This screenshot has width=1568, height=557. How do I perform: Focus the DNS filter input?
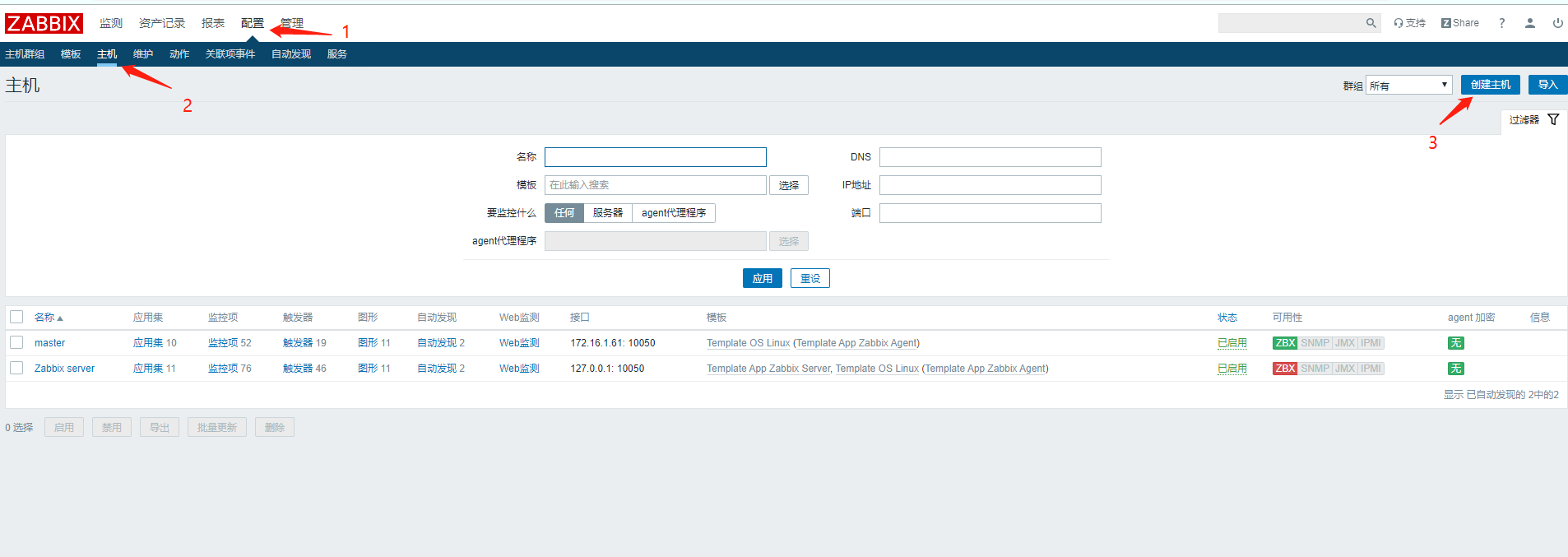990,157
